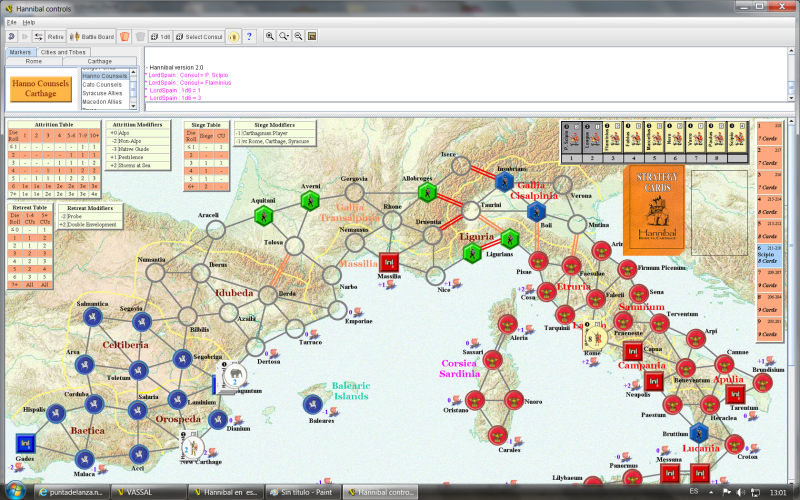Open Windows Start orb
This screenshot has width=800, height=500.
pos(14,491)
